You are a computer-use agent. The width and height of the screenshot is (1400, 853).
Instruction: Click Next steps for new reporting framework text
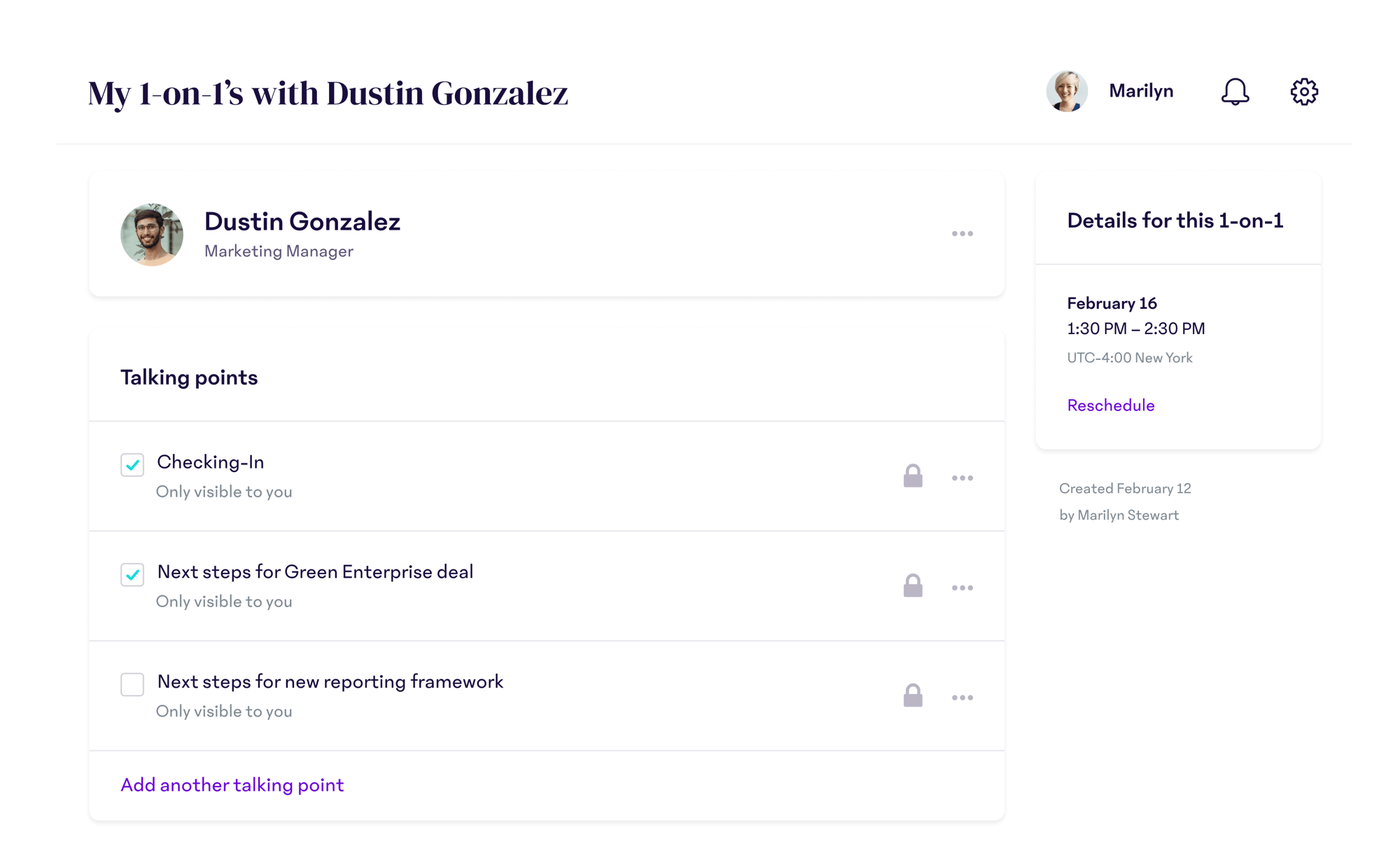(330, 681)
